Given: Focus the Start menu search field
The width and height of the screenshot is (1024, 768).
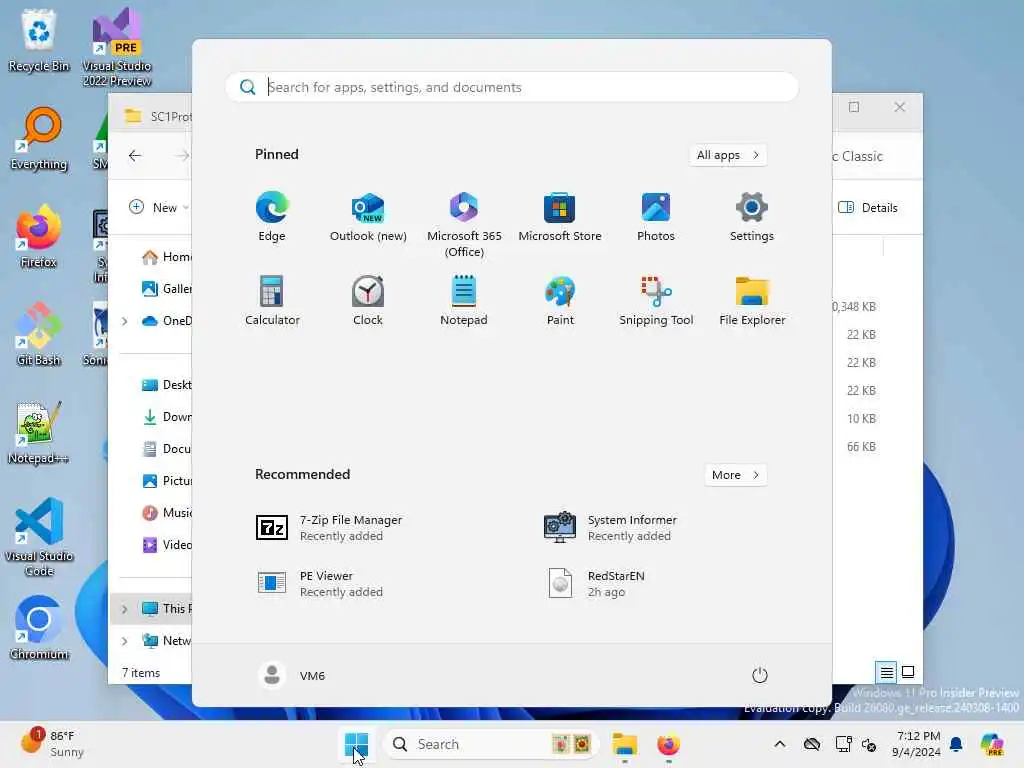Looking at the screenshot, I should (x=511, y=87).
